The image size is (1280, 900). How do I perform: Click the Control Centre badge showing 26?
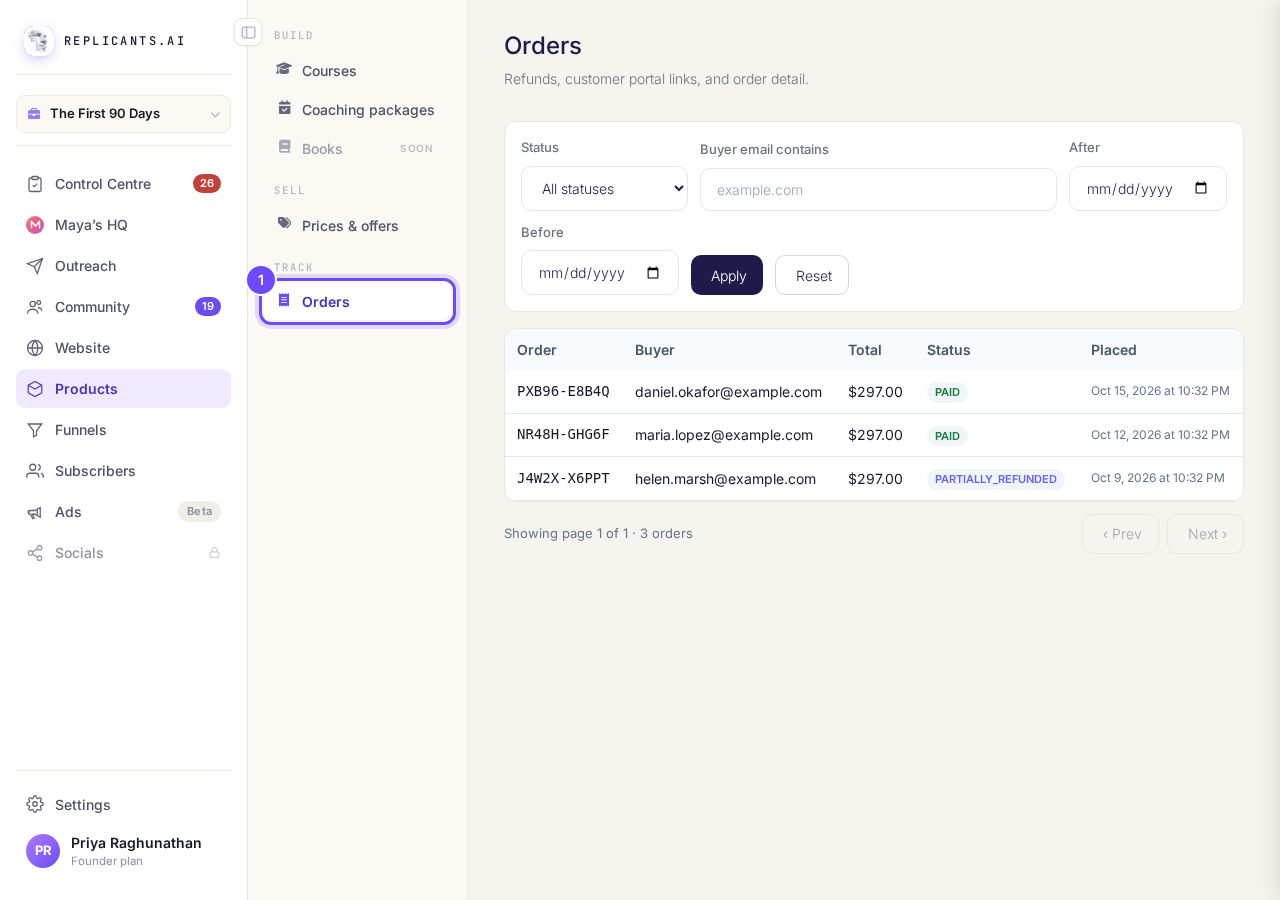pyautogui.click(x=207, y=184)
